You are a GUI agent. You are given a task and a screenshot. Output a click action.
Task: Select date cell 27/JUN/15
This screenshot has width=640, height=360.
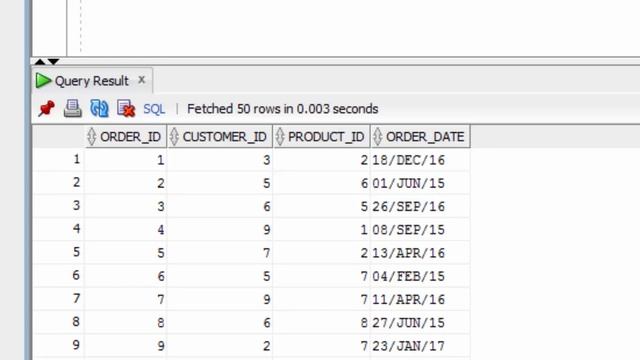click(420, 323)
